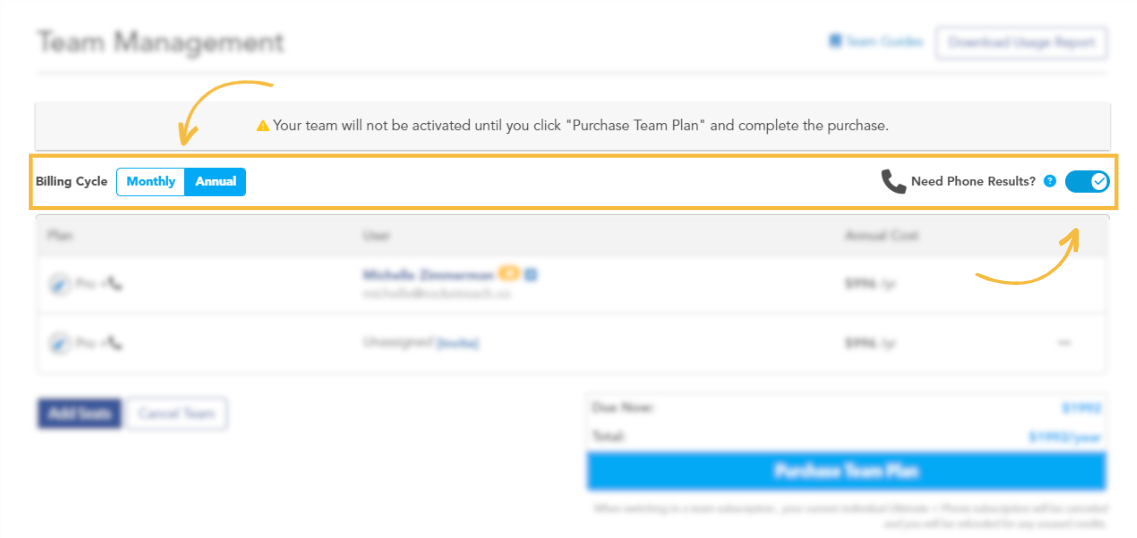Click the yellow warning triangle icon
The image size is (1137, 538).
pos(262,125)
